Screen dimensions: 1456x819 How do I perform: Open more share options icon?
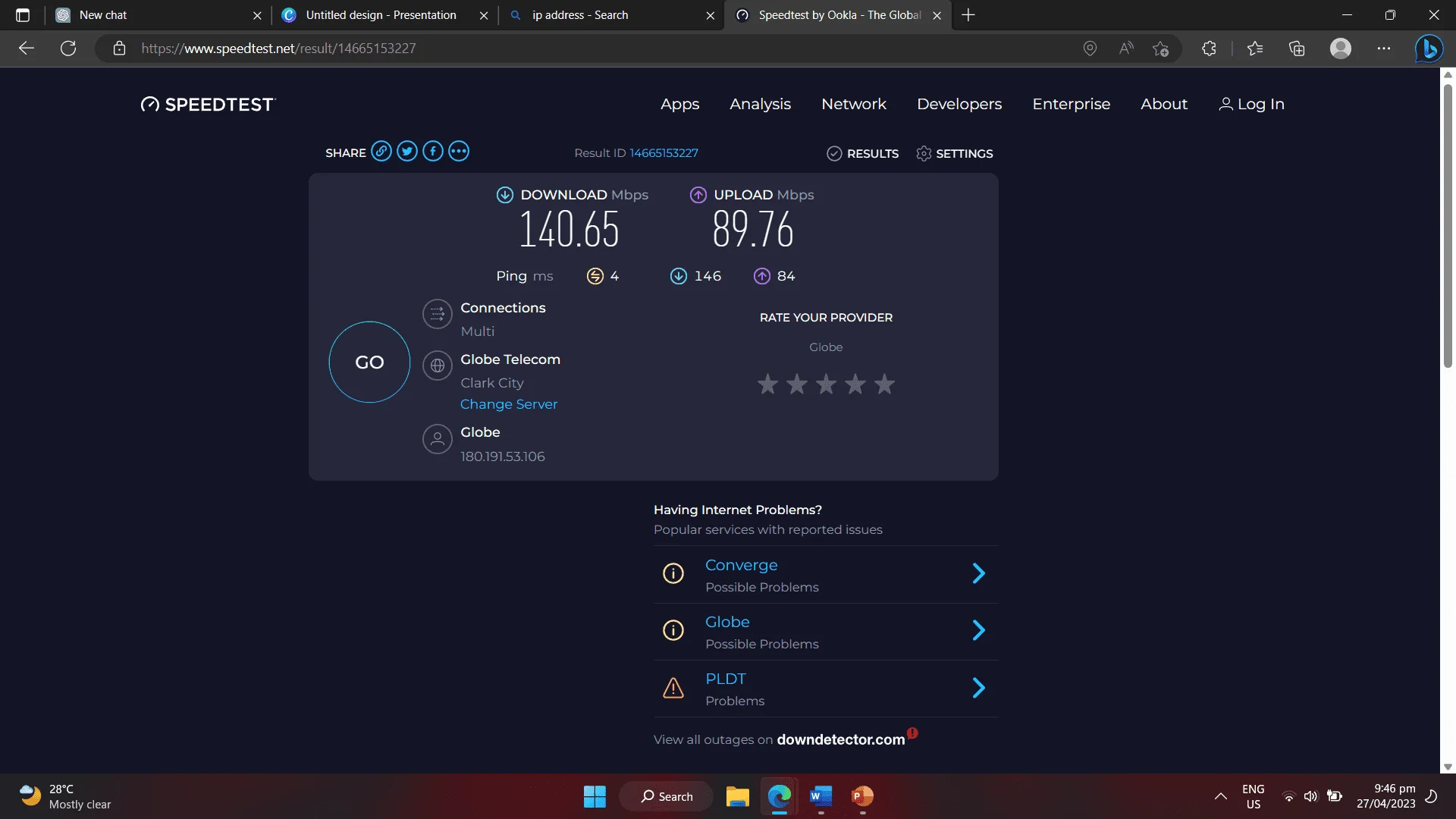point(459,152)
